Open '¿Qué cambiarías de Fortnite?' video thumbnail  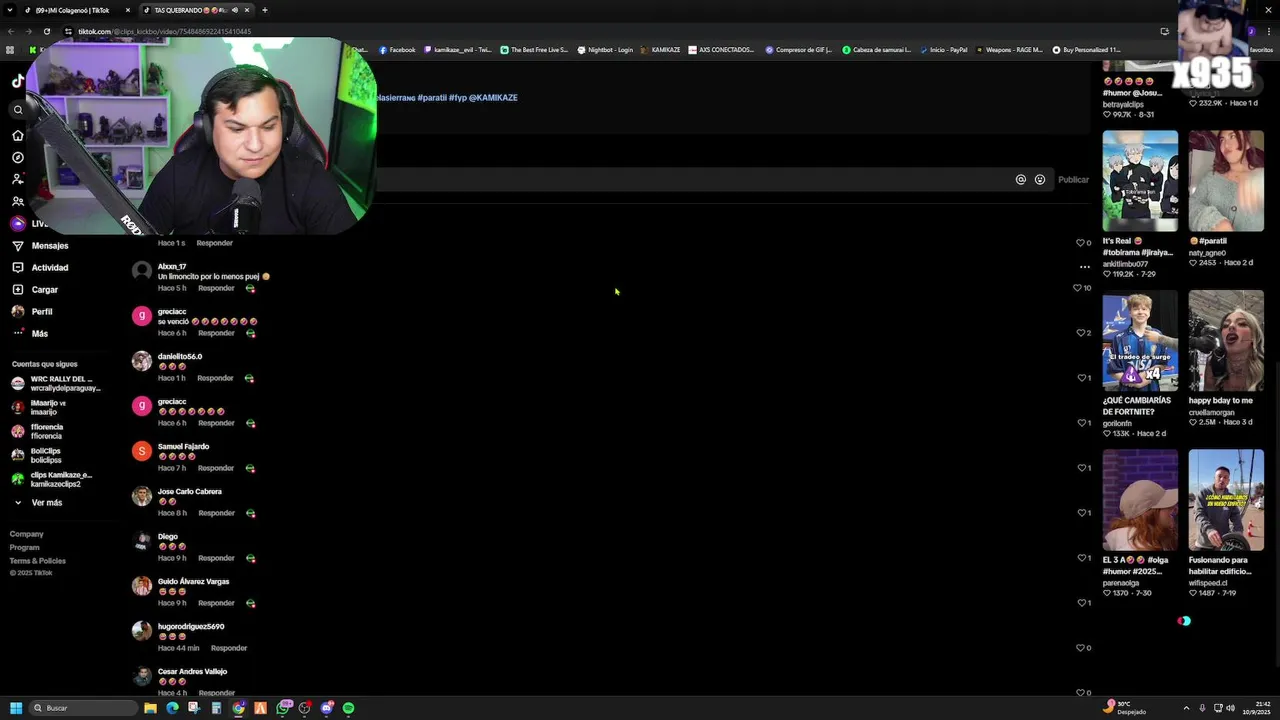tap(1140, 340)
